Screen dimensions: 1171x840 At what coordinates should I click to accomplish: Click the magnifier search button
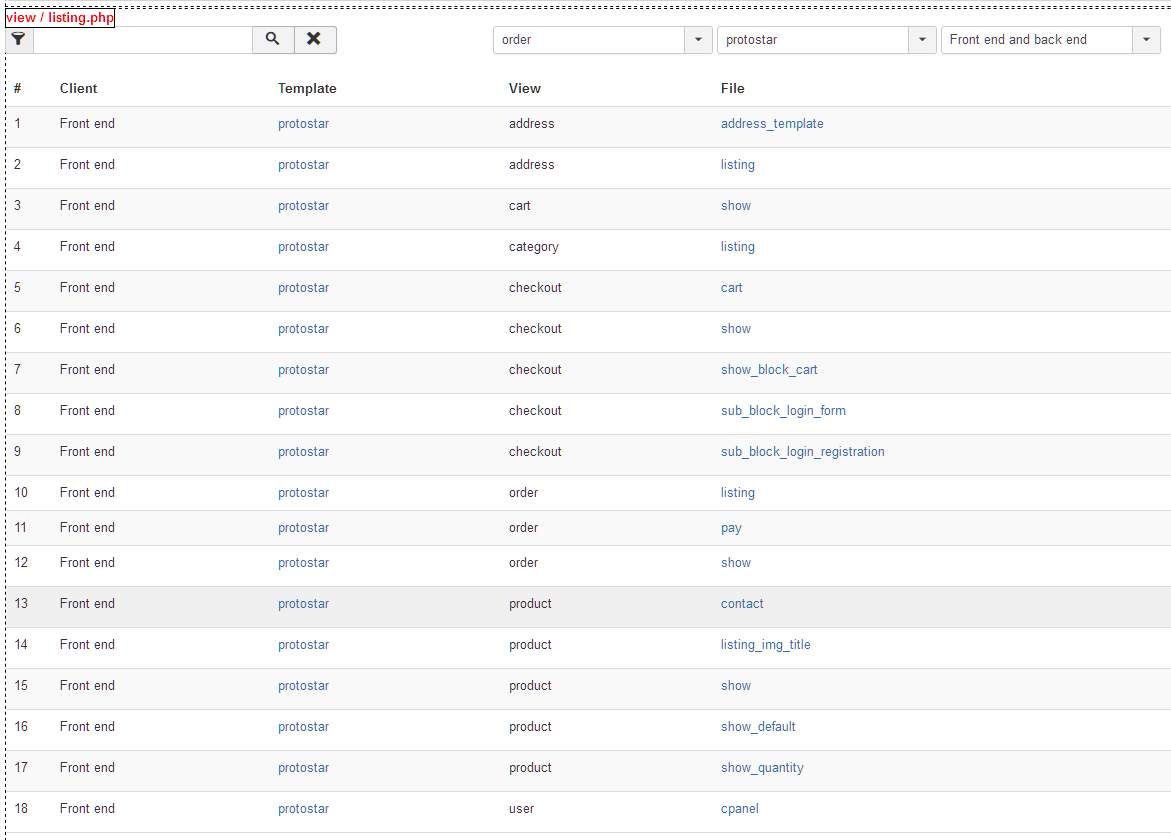click(273, 40)
